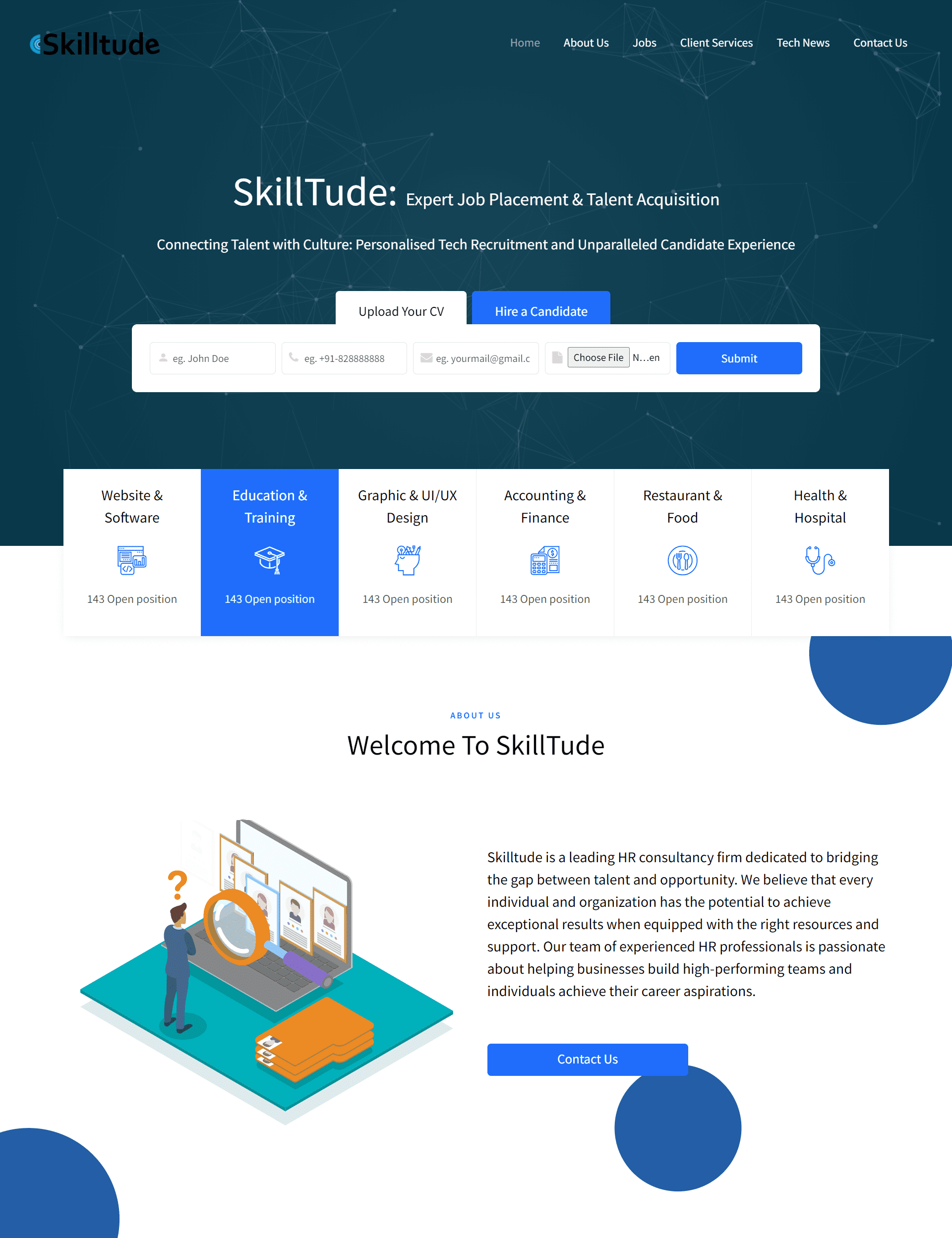Screen dimensions: 952x1238
Task: Click the Submit button on CV form
Action: pos(738,358)
